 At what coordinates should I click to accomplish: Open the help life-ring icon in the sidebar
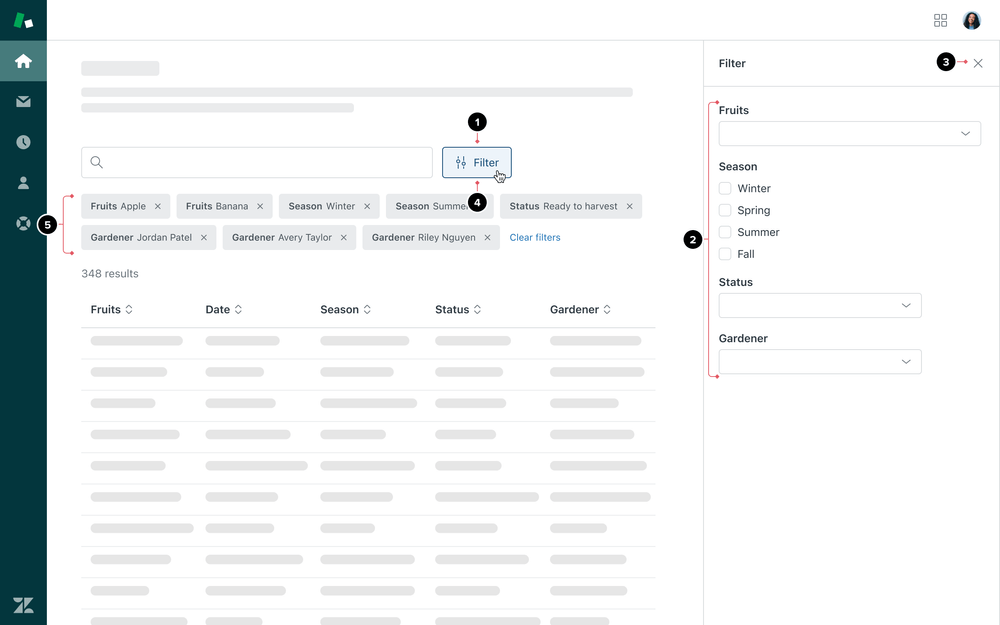coord(23,223)
